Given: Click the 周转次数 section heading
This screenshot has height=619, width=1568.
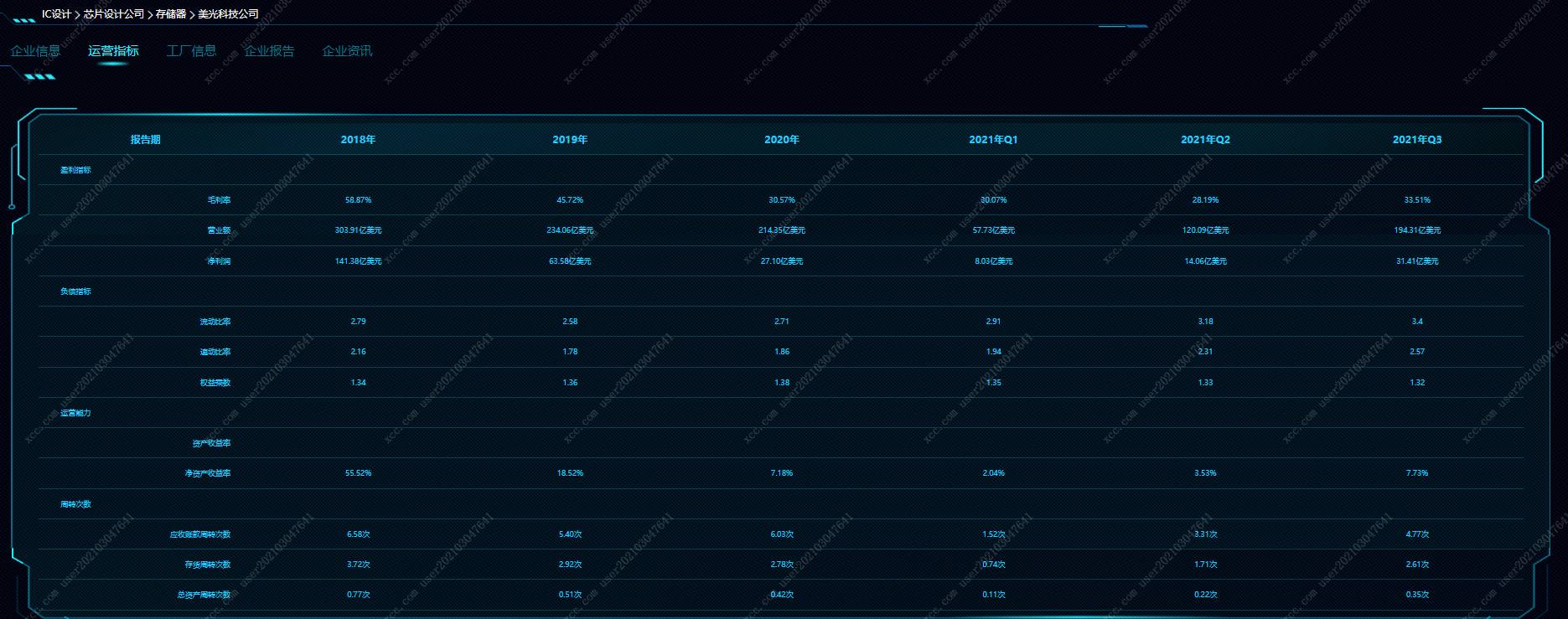Looking at the screenshot, I should (75, 504).
